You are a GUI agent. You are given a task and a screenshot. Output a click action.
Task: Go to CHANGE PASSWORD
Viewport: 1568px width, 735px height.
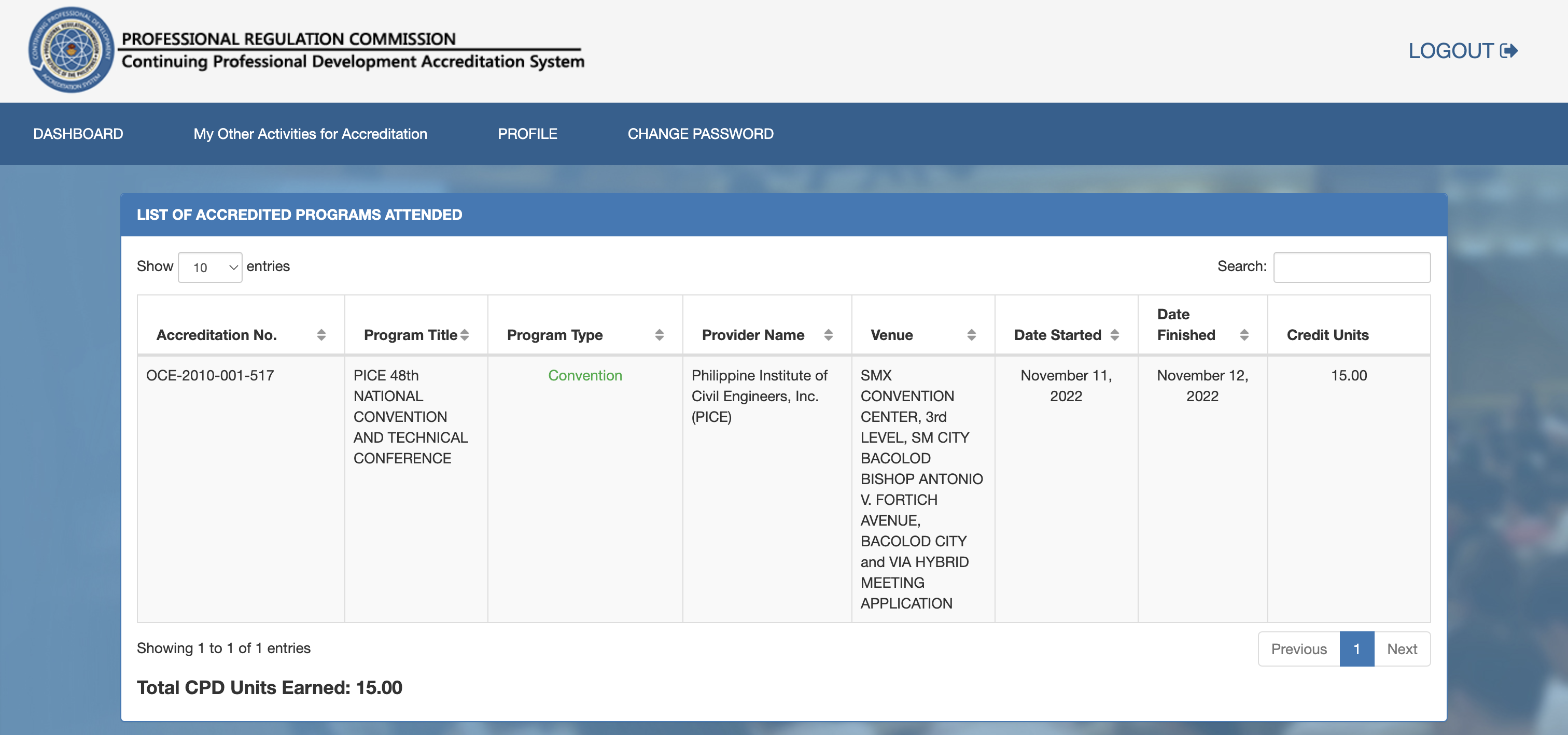click(x=701, y=133)
